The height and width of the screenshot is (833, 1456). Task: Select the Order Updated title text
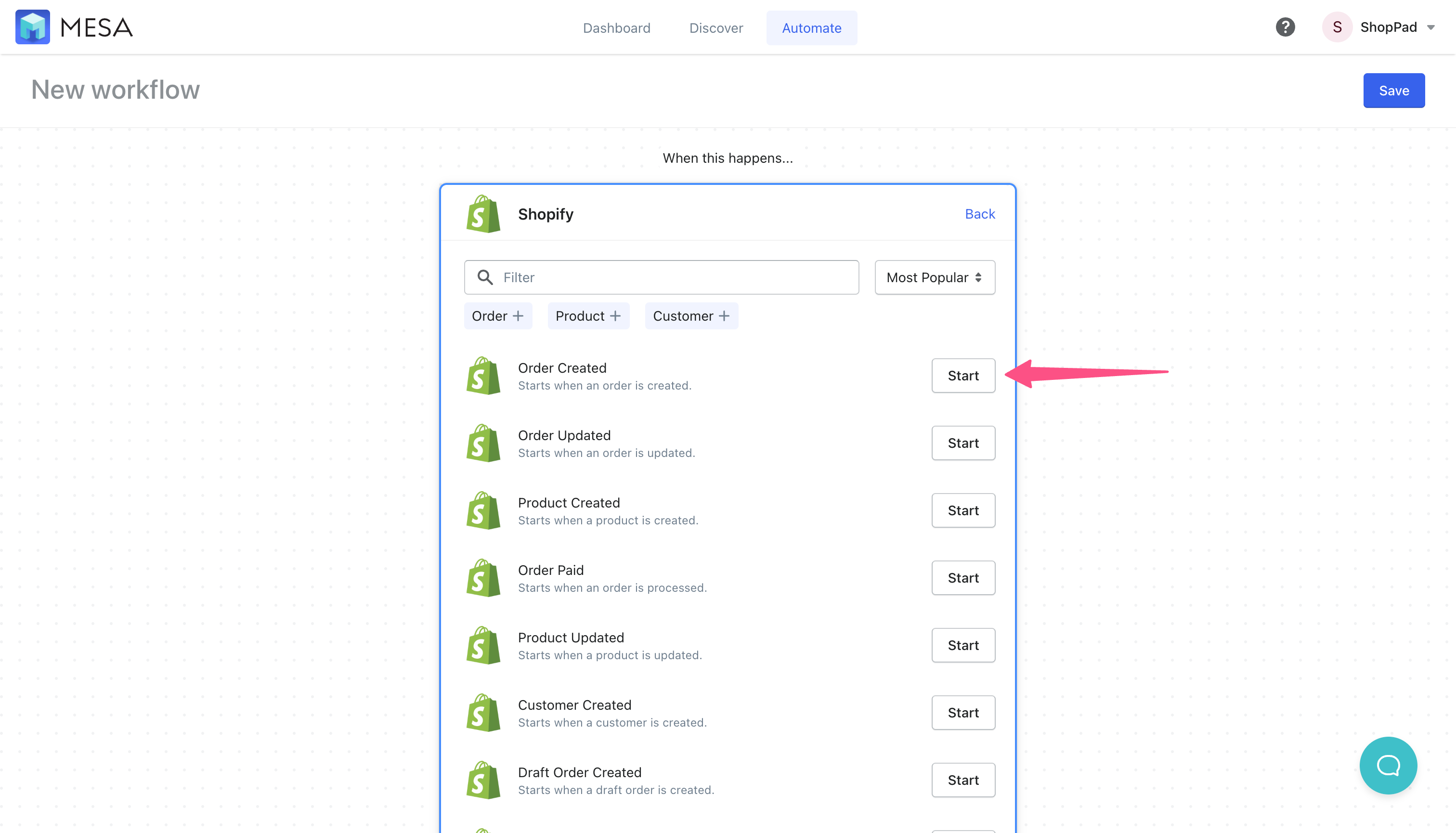[564, 435]
